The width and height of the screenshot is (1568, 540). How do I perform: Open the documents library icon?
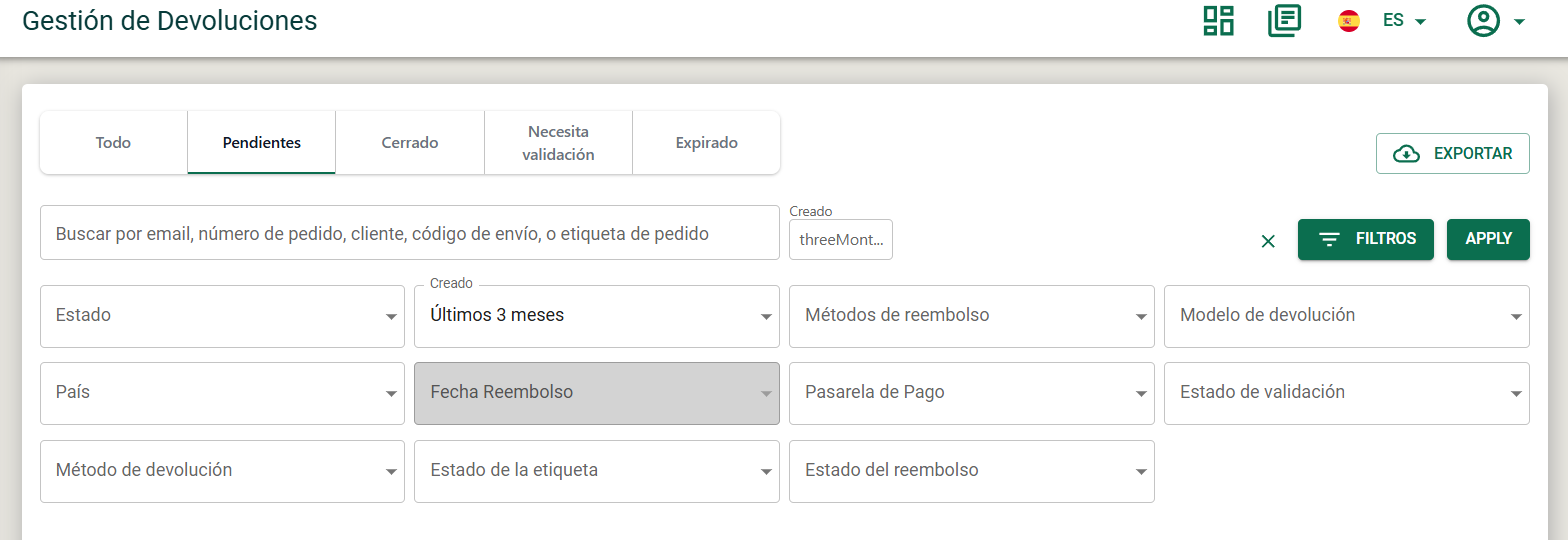[1284, 20]
